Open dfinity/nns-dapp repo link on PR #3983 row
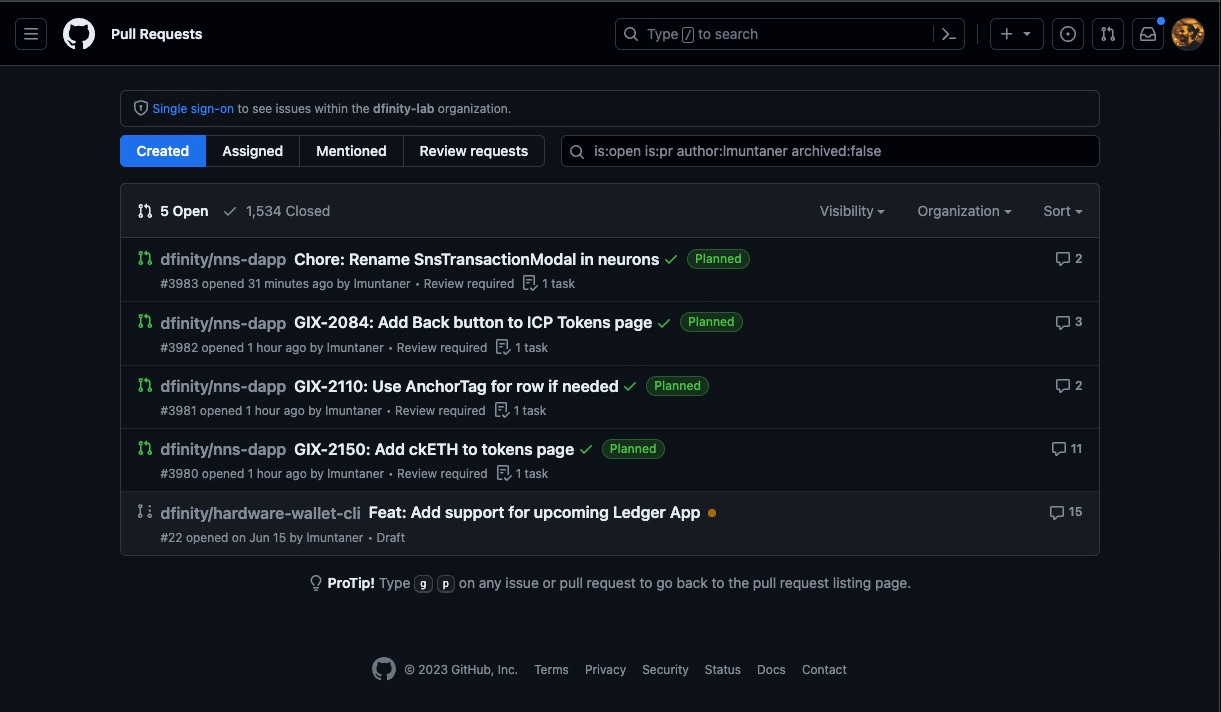Viewport: 1221px width, 712px height. [x=223, y=259]
